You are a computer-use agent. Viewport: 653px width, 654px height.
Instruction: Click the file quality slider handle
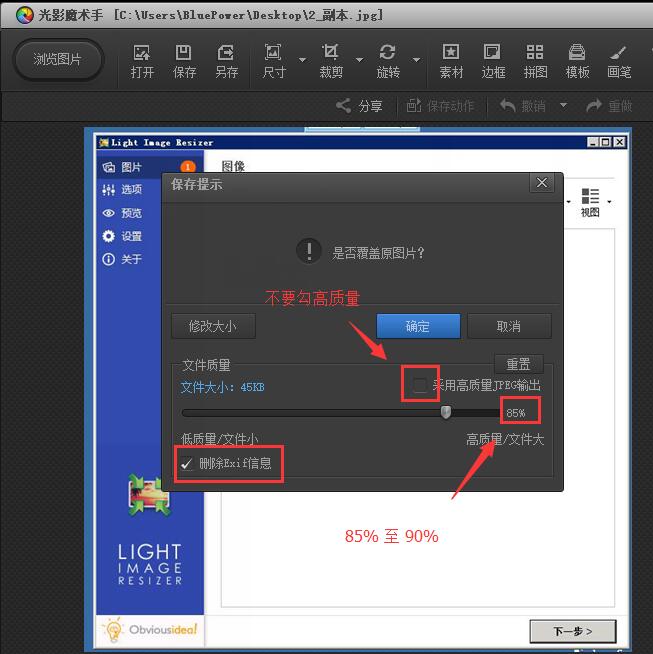446,412
